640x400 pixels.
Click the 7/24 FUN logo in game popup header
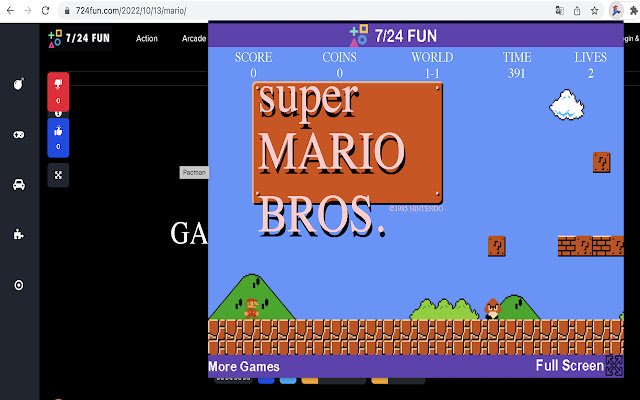(393, 36)
